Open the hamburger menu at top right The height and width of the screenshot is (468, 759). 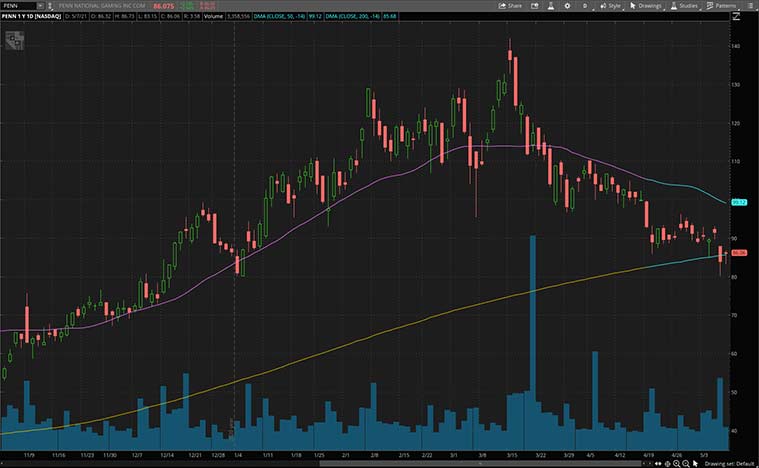[x=750, y=5]
